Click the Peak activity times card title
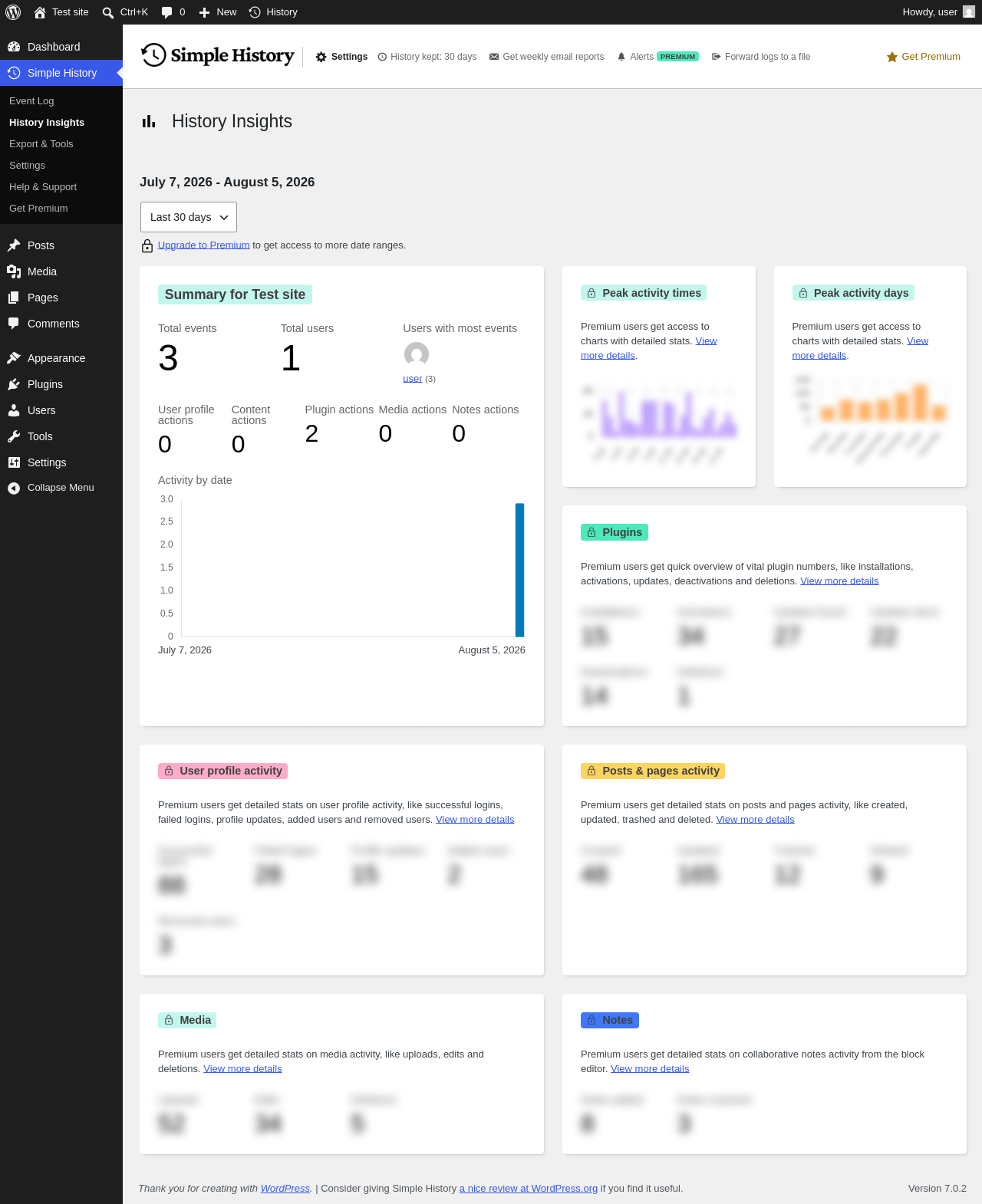The height and width of the screenshot is (1204, 982). (x=644, y=293)
